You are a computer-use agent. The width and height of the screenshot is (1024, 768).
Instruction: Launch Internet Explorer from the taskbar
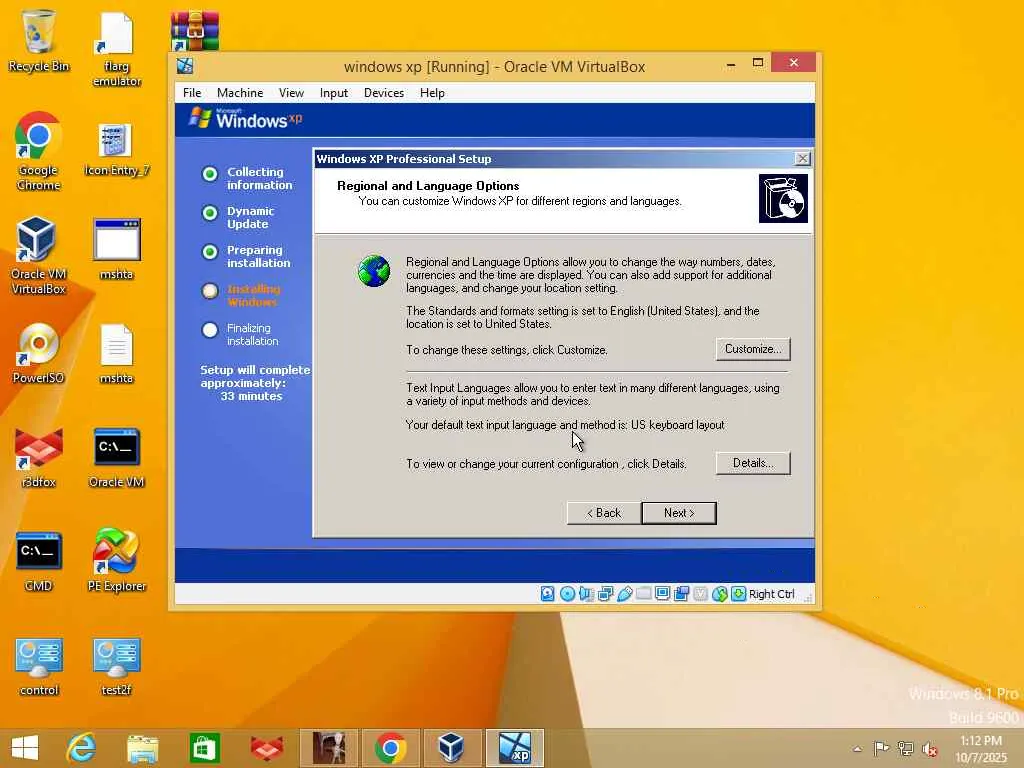tap(82, 748)
